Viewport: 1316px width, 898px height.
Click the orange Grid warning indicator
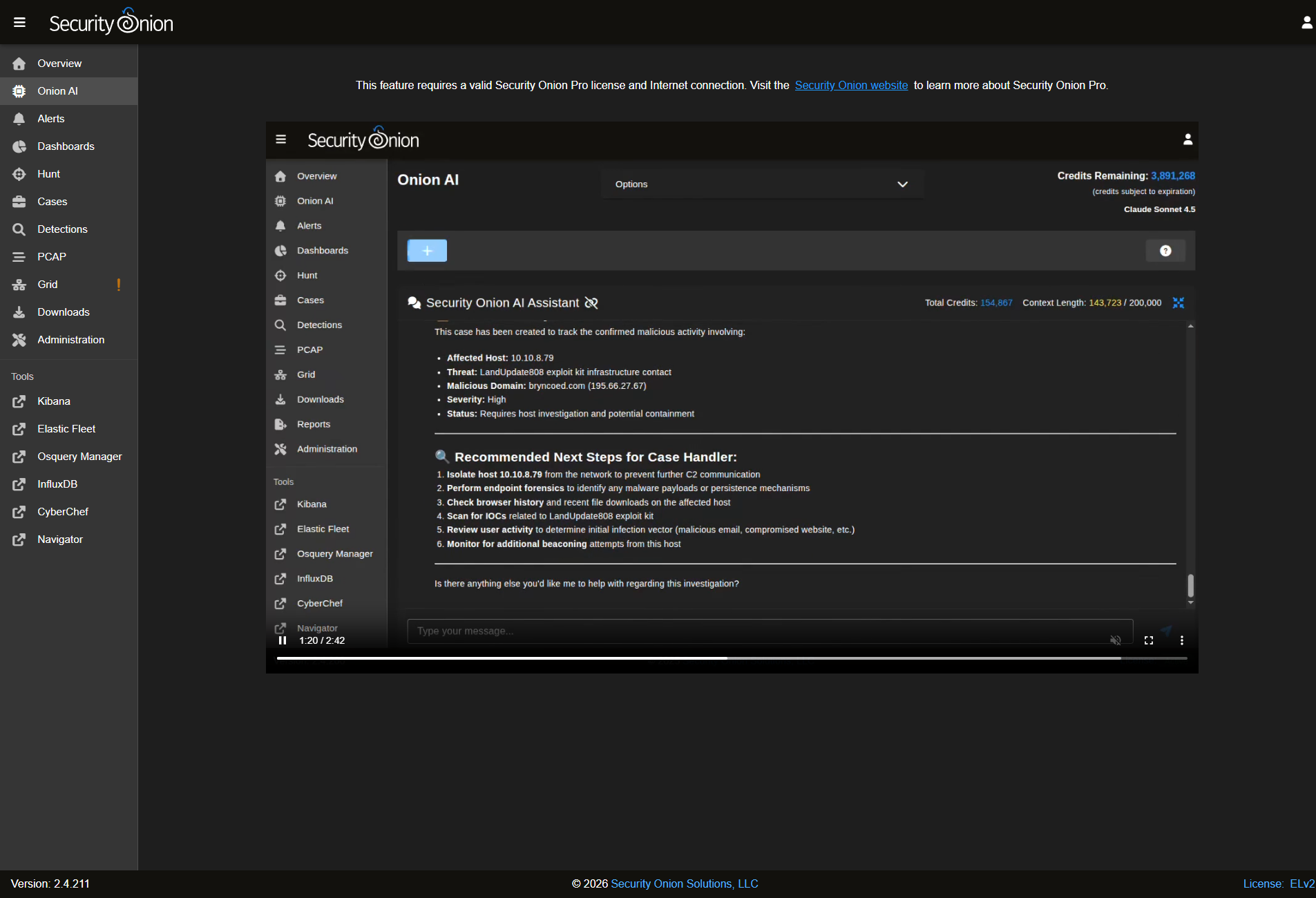pyautogui.click(x=119, y=285)
